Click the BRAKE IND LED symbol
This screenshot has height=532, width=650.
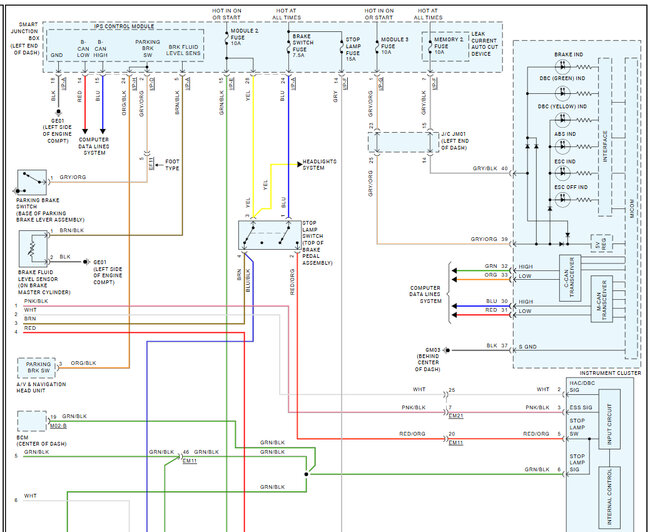tap(562, 66)
